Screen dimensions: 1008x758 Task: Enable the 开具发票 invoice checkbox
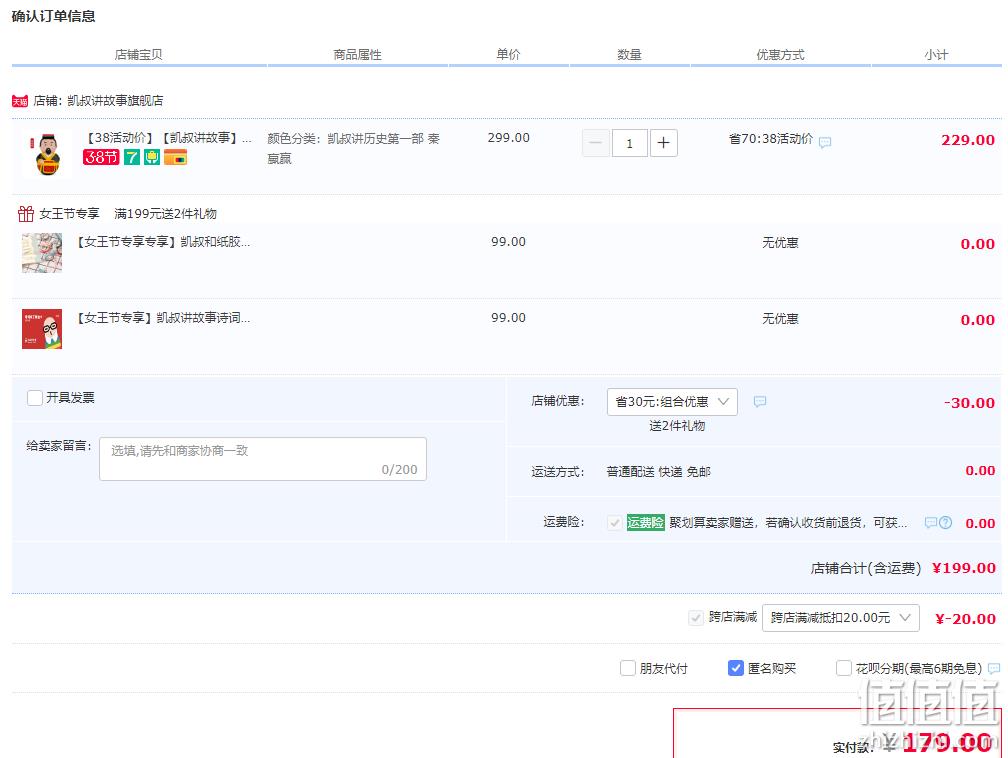click(35, 398)
